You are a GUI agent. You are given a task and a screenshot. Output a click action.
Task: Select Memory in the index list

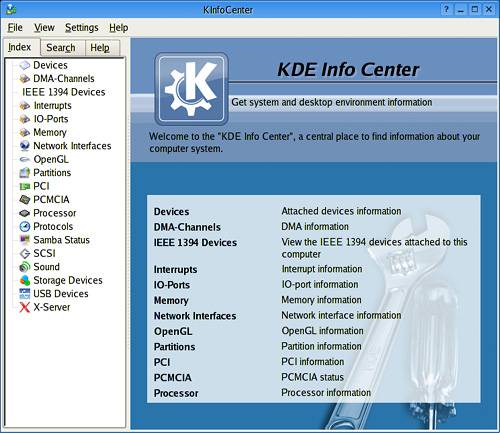[50, 132]
